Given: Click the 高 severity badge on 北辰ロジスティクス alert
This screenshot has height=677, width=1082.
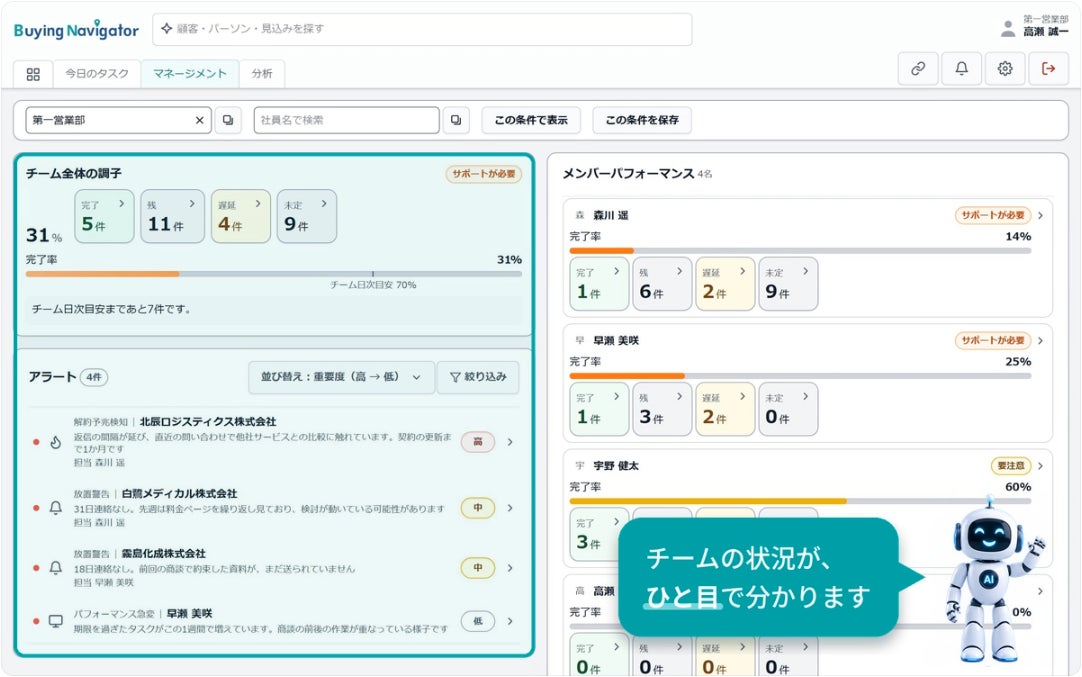Looking at the screenshot, I should pos(478,442).
